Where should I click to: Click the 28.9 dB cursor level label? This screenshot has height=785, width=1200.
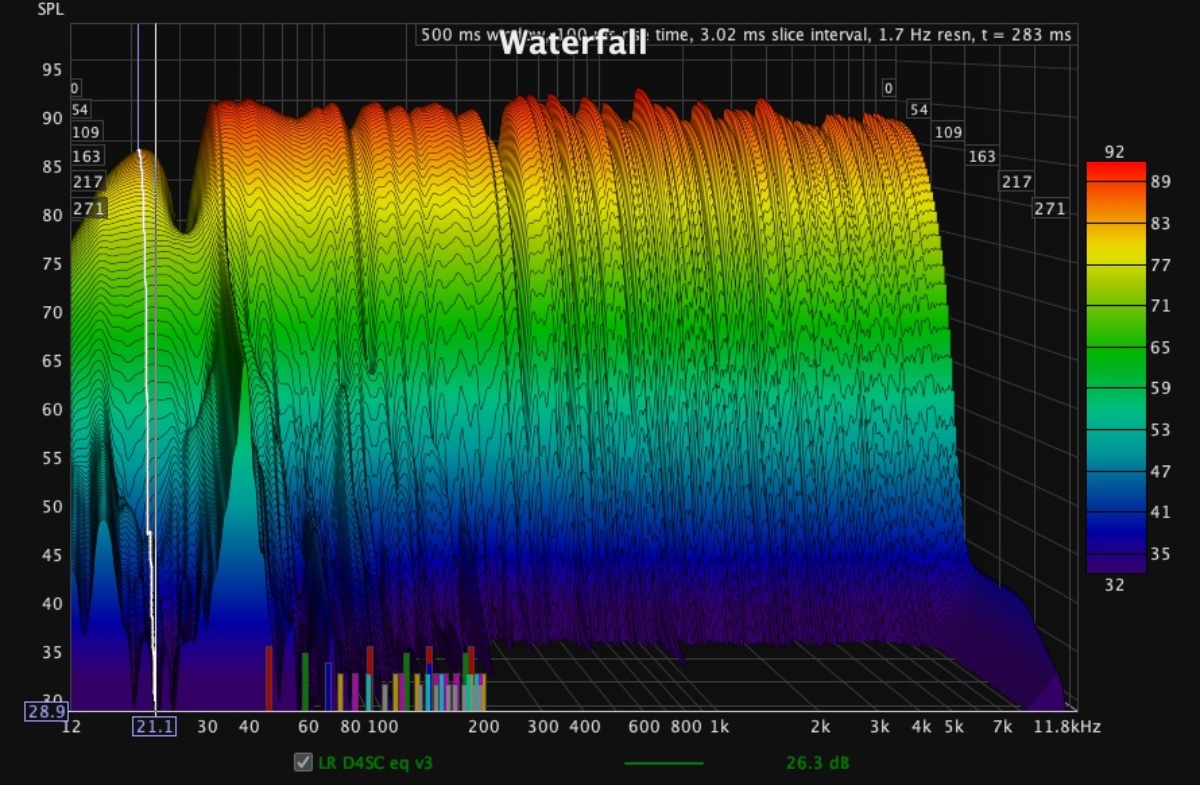coord(47,710)
